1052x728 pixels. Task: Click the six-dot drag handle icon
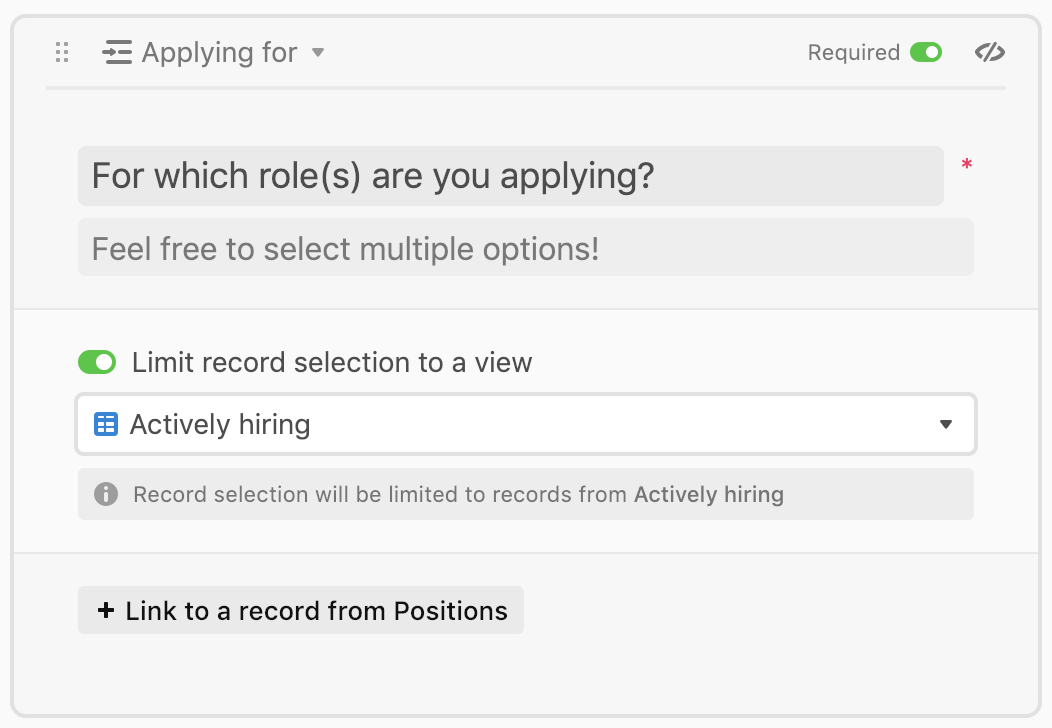62,52
